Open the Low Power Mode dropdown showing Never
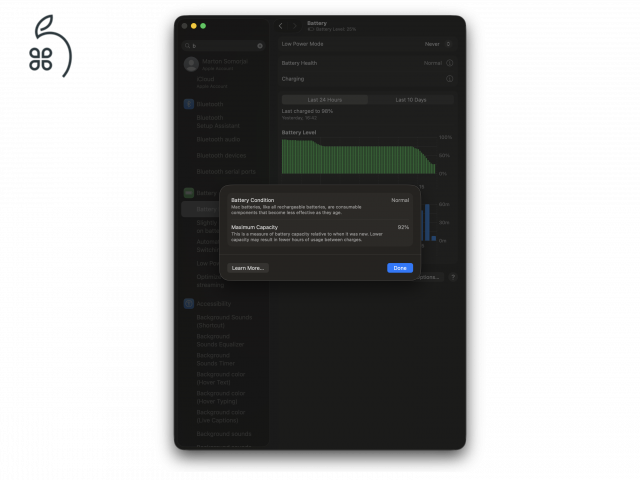The image size is (640, 480). (438, 44)
